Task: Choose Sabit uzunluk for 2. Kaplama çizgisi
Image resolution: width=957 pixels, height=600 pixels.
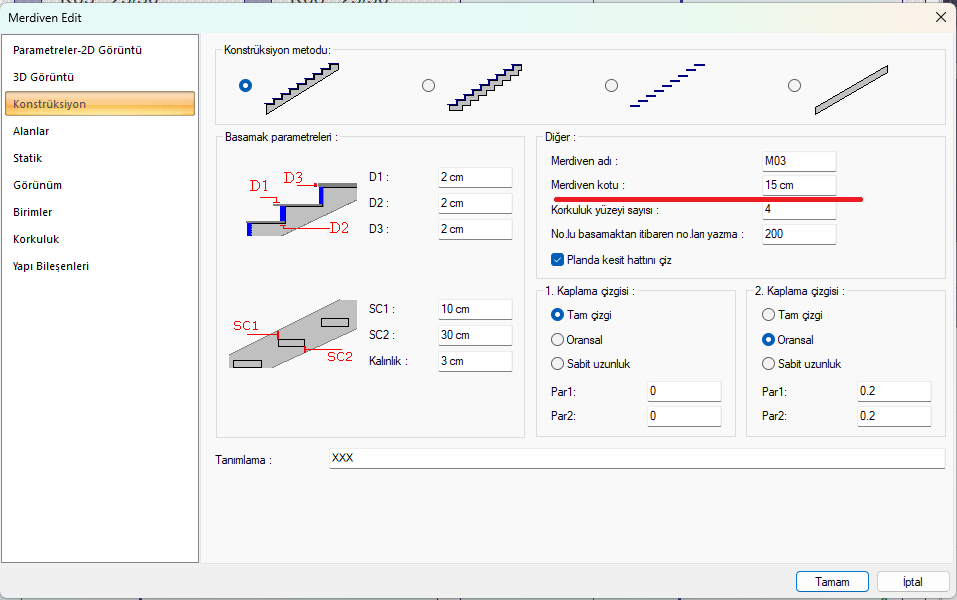Action: click(x=768, y=364)
